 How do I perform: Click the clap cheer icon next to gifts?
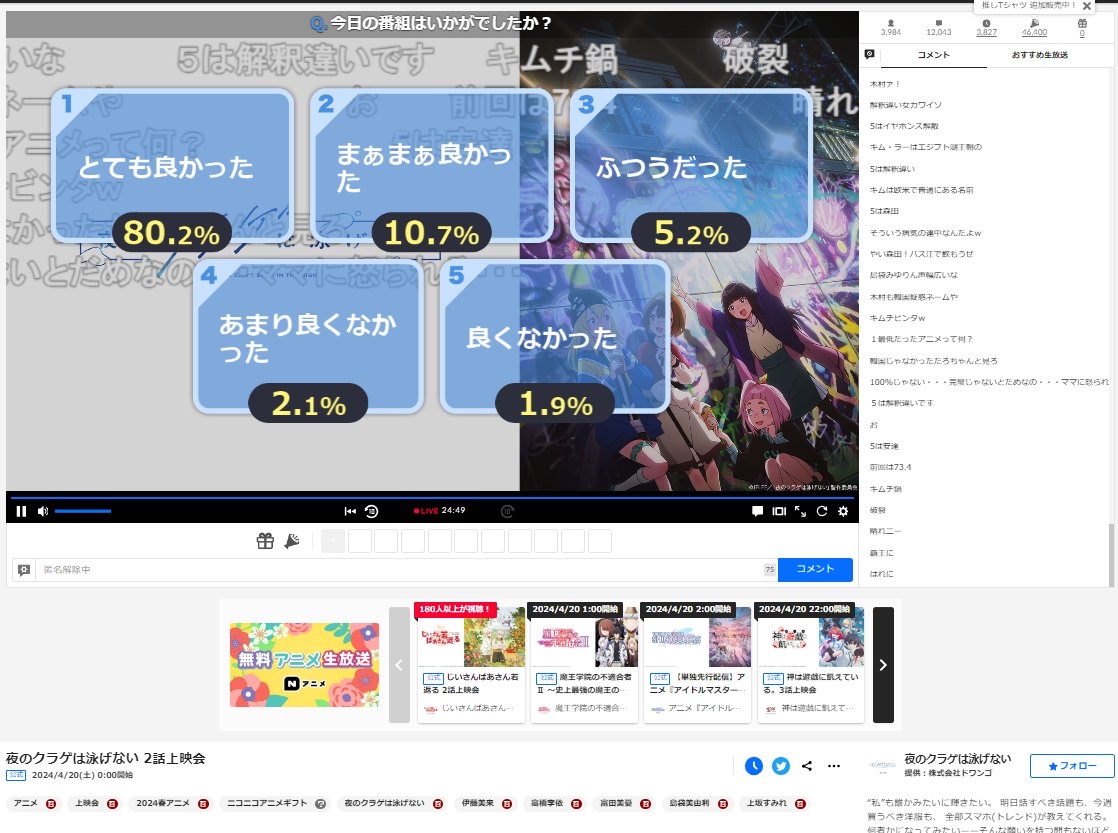coord(290,540)
